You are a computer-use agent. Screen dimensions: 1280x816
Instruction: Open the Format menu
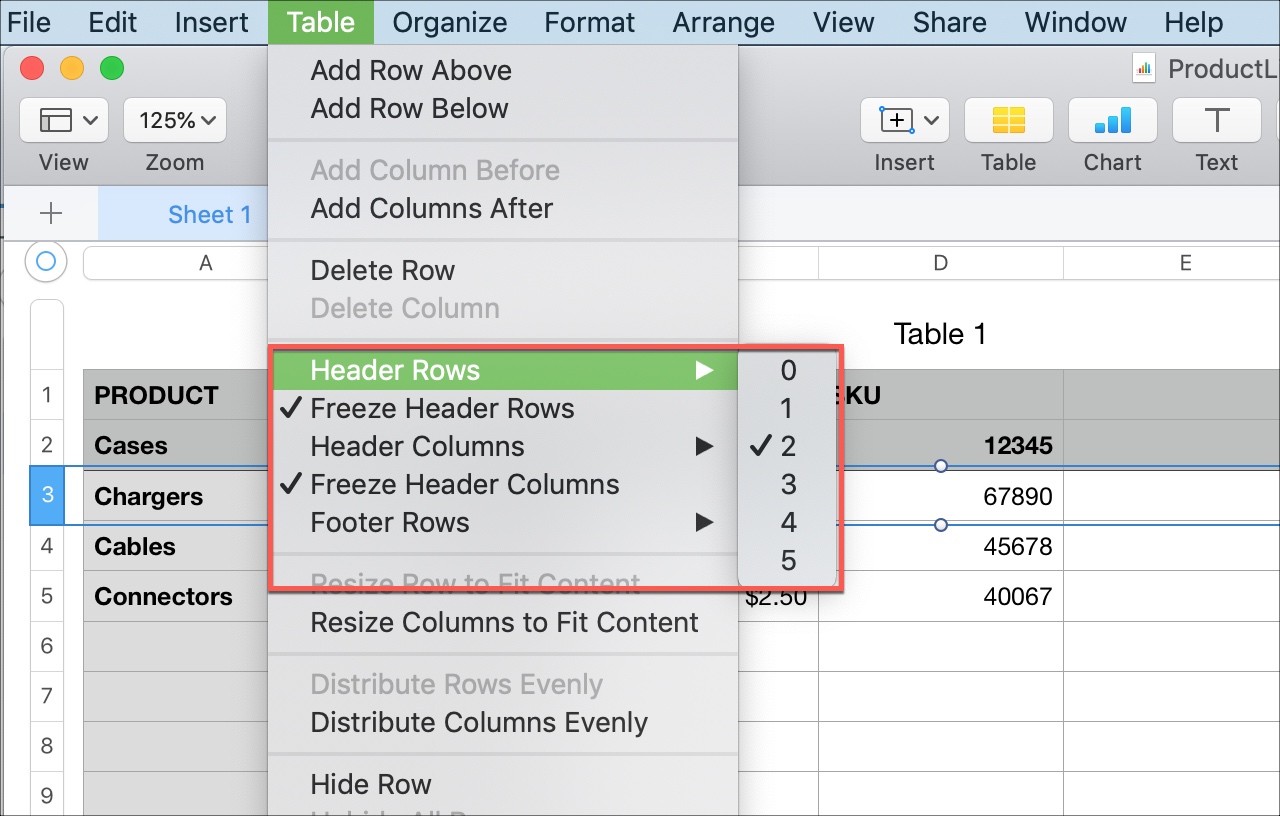tap(589, 22)
